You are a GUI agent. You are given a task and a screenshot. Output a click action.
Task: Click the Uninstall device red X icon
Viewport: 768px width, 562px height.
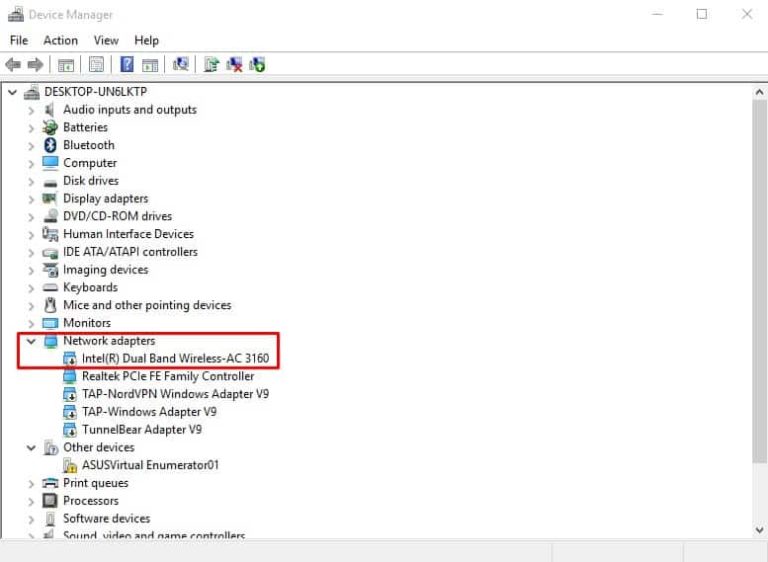click(235, 65)
